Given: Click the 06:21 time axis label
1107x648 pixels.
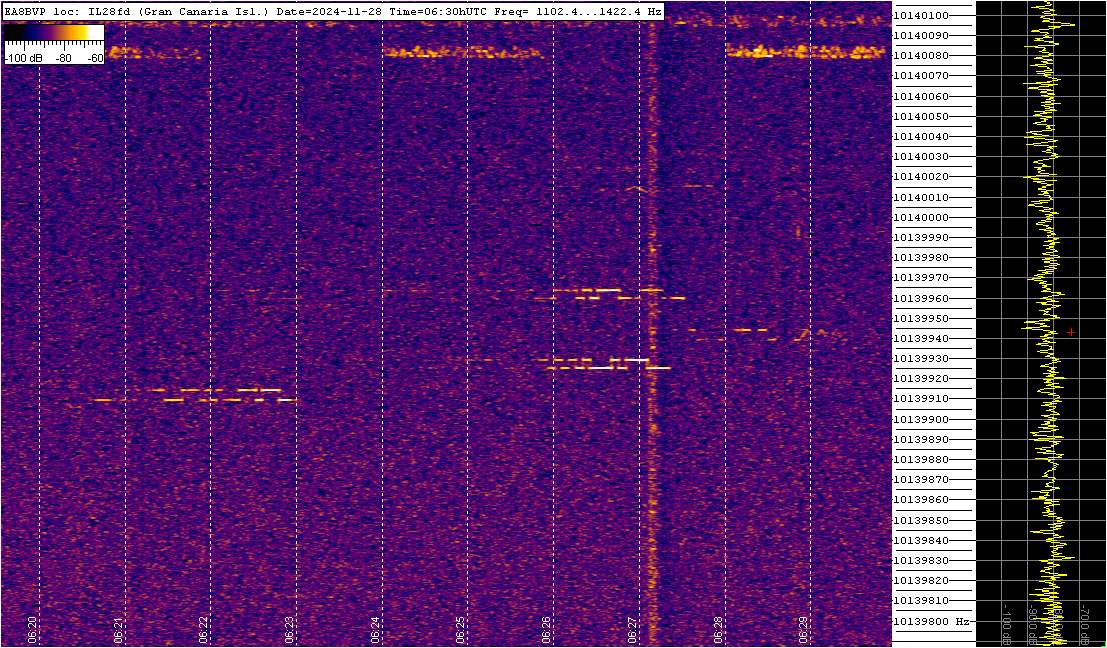Looking at the screenshot, I should 119,630.
